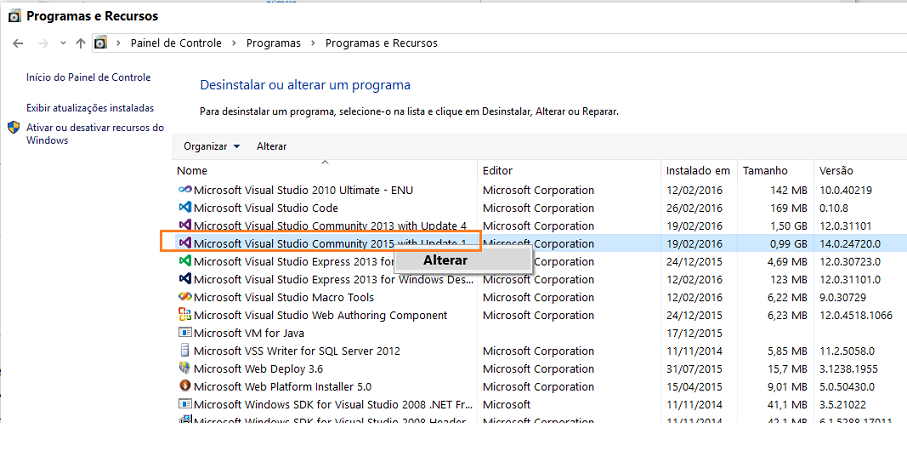This screenshot has height=468, width=907.
Task: Click the 41,1 MB size cell
Action: [787, 405]
